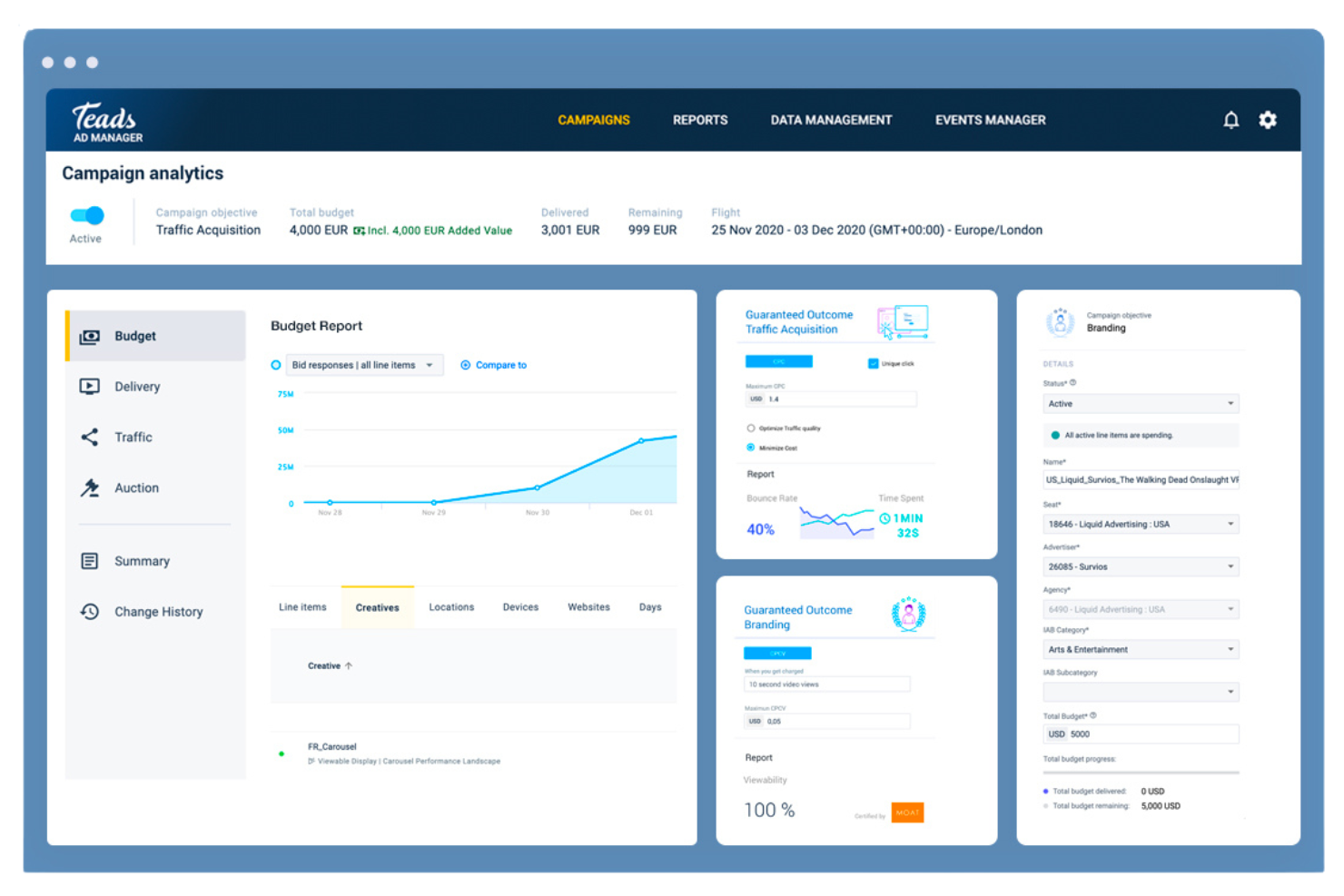
Task: Open the notifications bell
Action: (1230, 120)
